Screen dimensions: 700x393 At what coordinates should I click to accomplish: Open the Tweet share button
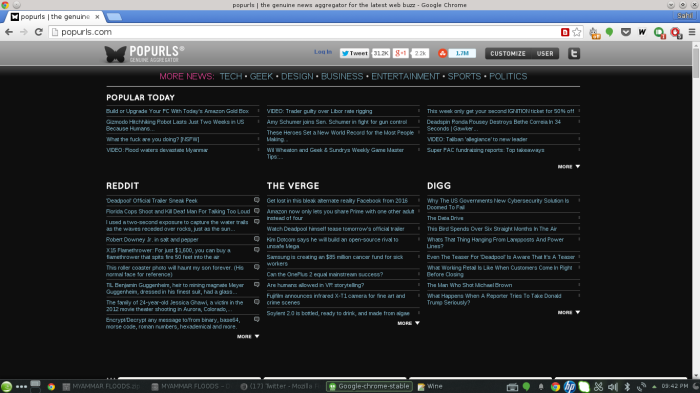[354, 53]
